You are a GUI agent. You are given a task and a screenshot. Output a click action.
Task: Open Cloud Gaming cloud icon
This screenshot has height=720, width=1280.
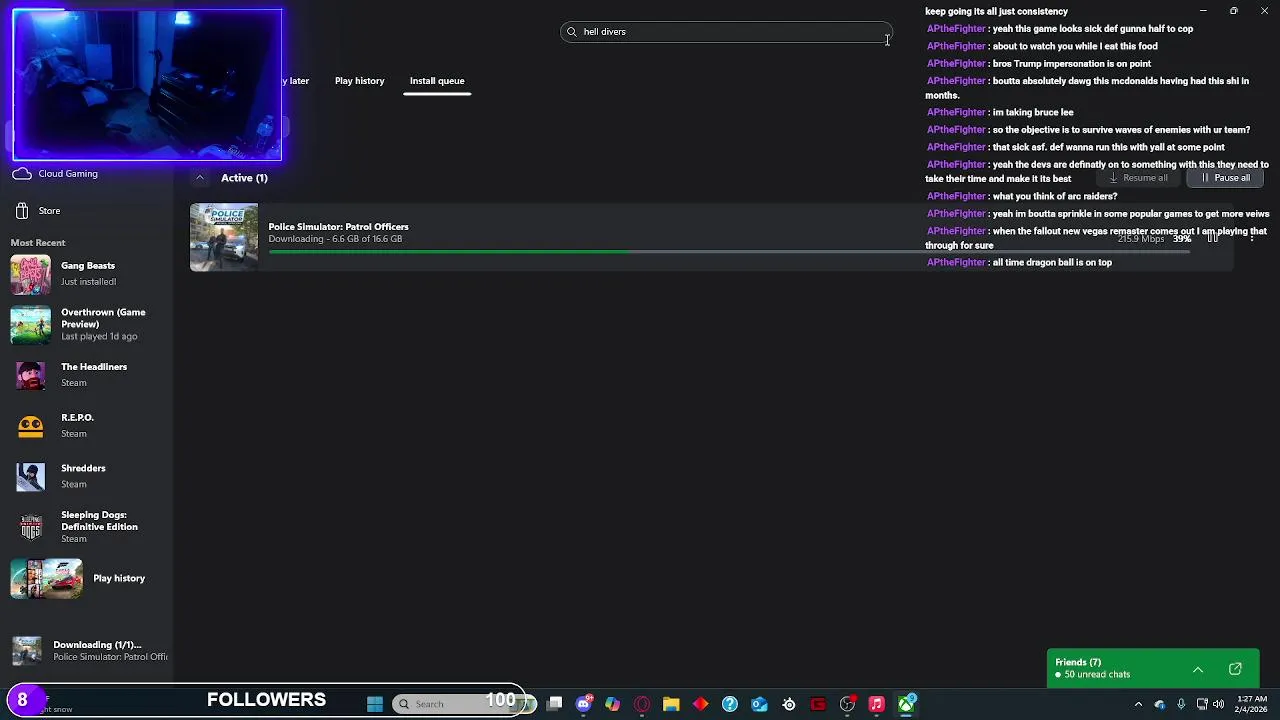click(x=22, y=174)
